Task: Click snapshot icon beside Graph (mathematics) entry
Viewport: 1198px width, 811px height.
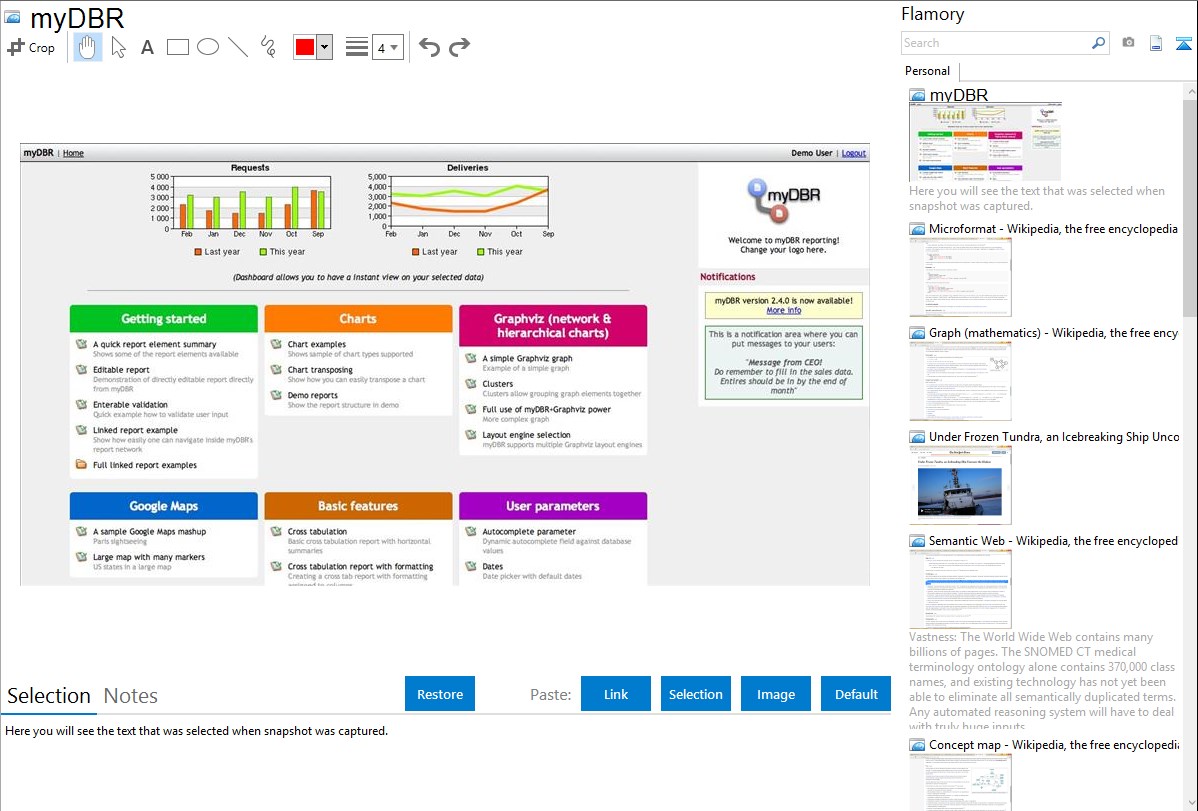Action: coord(917,333)
